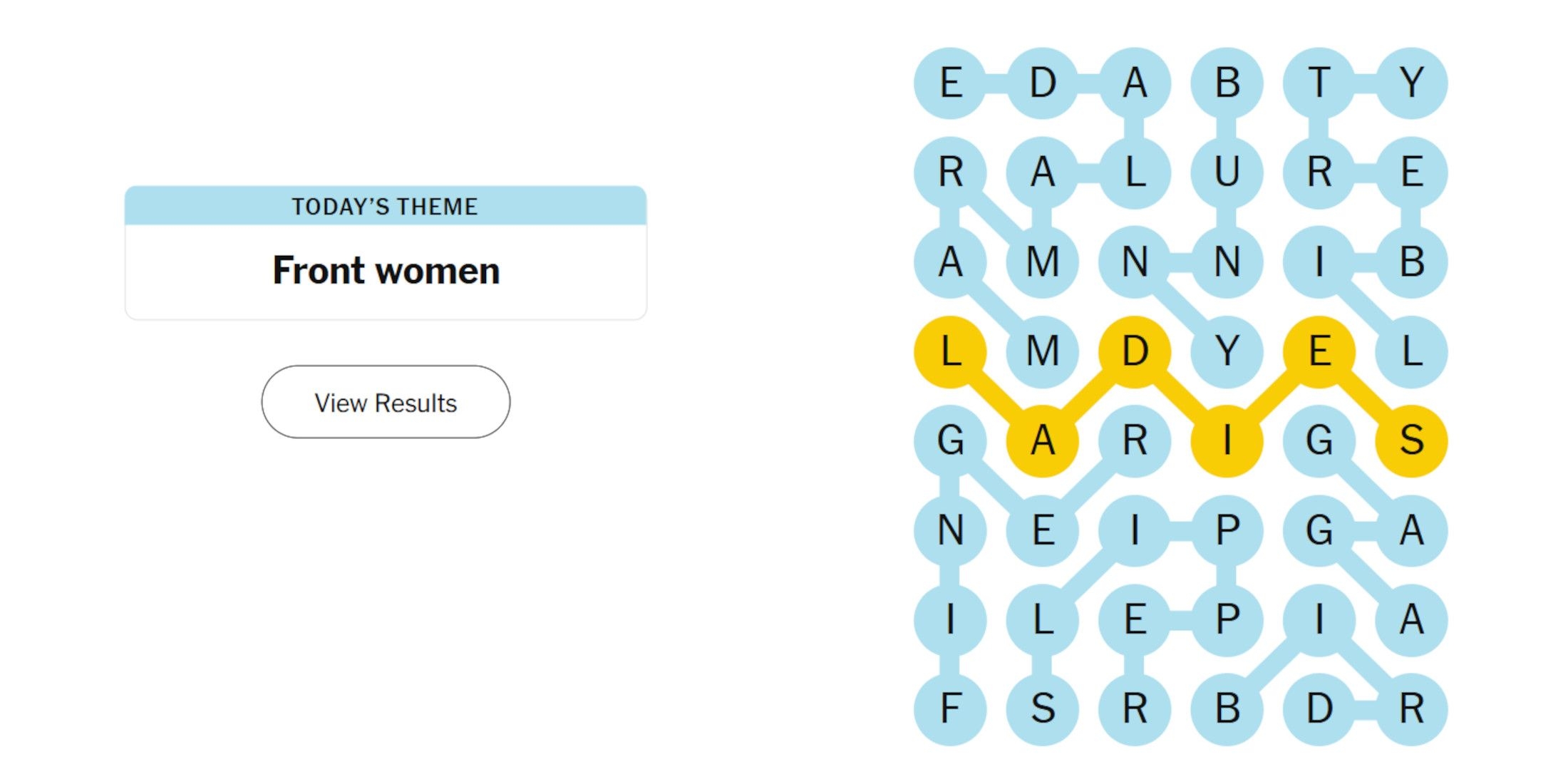Image resolution: width=1568 pixels, height=784 pixels.
Task: Select the yellow L tile
Action: [x=950, y=351]
